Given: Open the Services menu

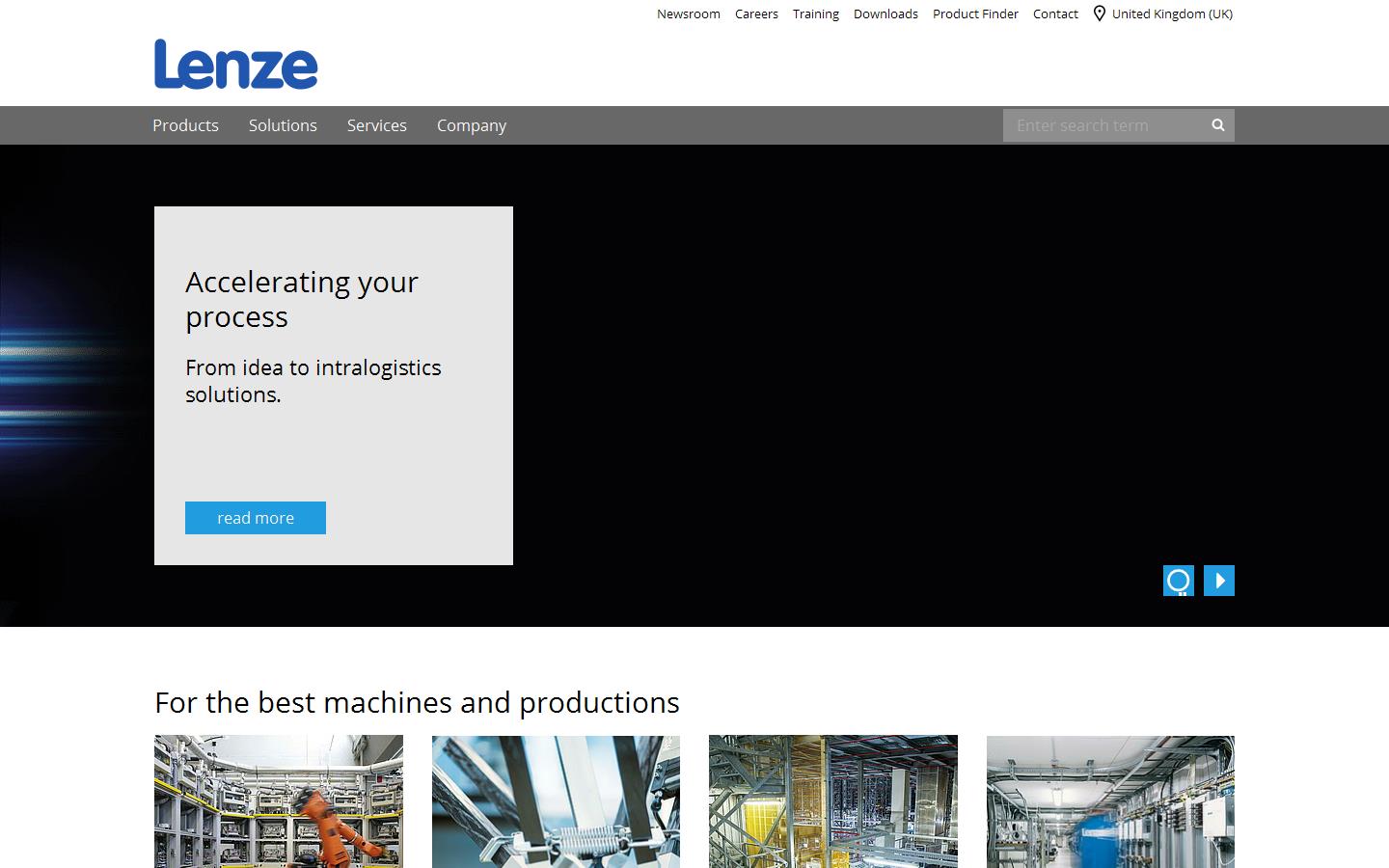Looking at the screenshot, I should pyautogui.click(x=376, y=125).
